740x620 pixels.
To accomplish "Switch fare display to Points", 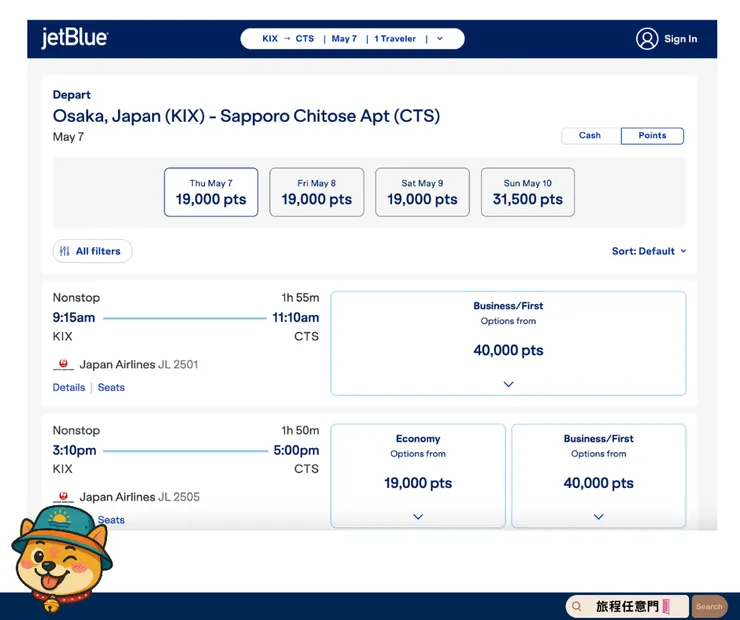I will point(652,135).
